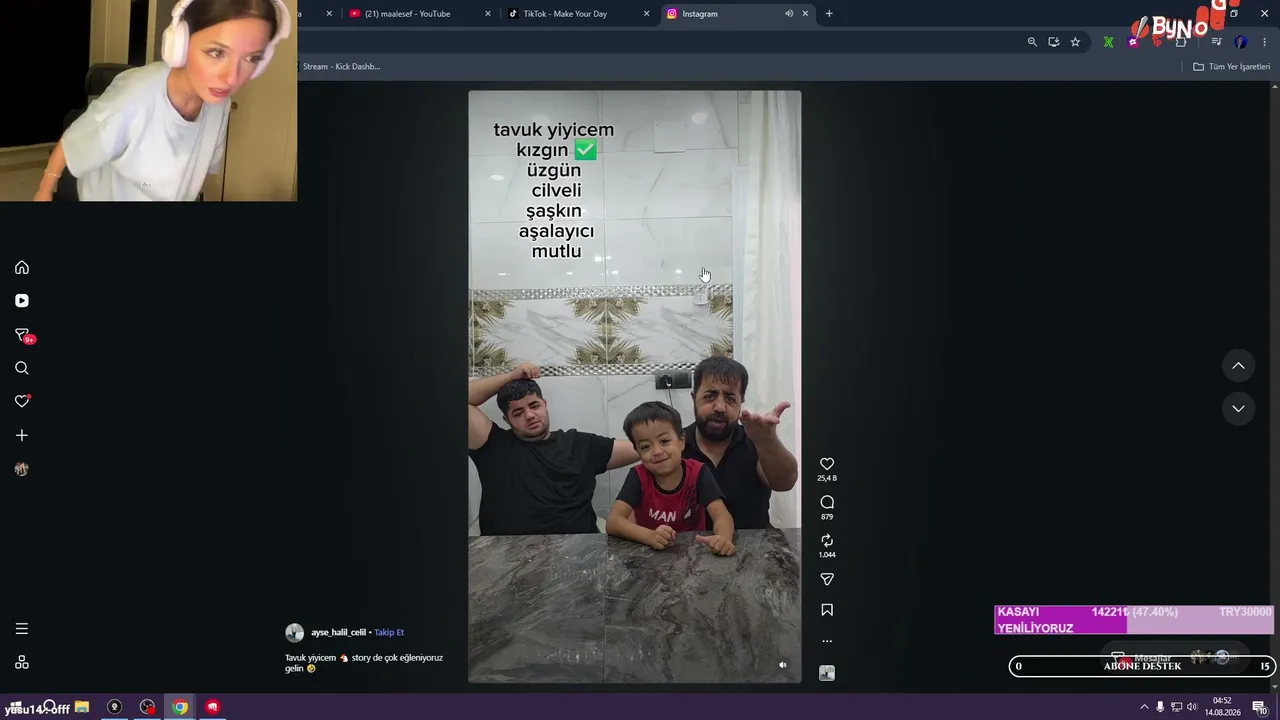Open the reel's audio thumbnail
This screenshot has width=1280, height=720.
[827, 673]
